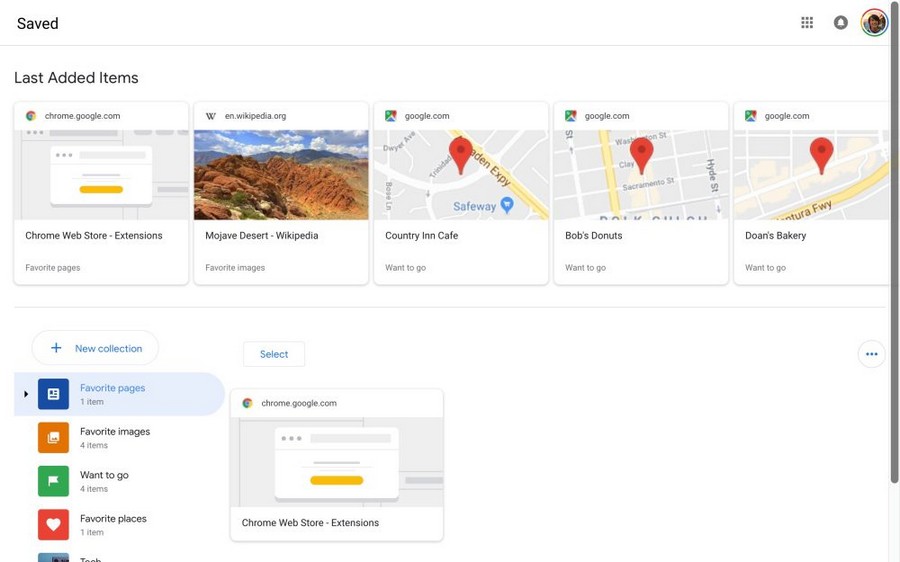
Task: Open the Bob's Donuts map thumbnail
Action: click(641, 175)
